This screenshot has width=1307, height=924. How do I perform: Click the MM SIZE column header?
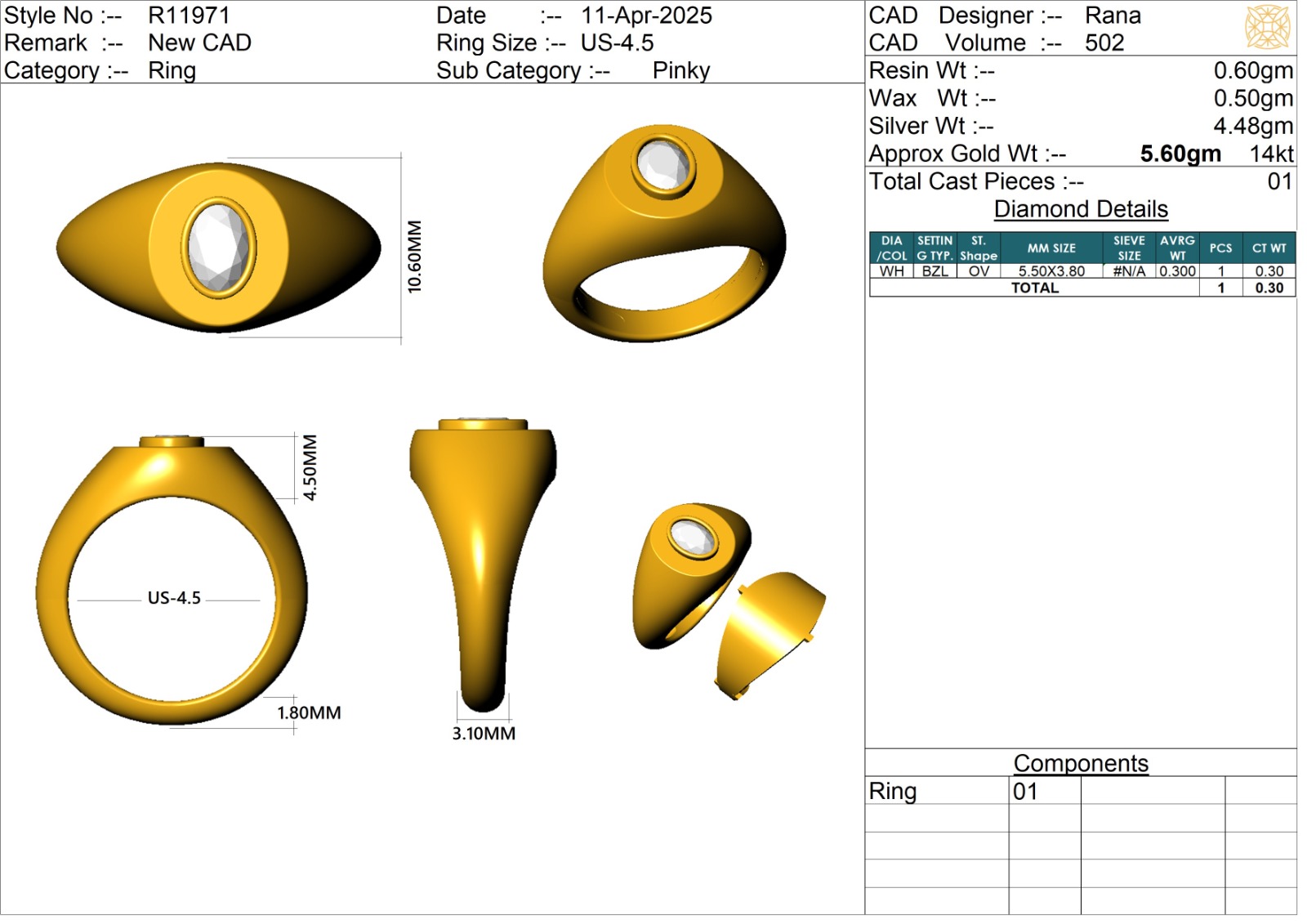click(x=1051, y=248)
